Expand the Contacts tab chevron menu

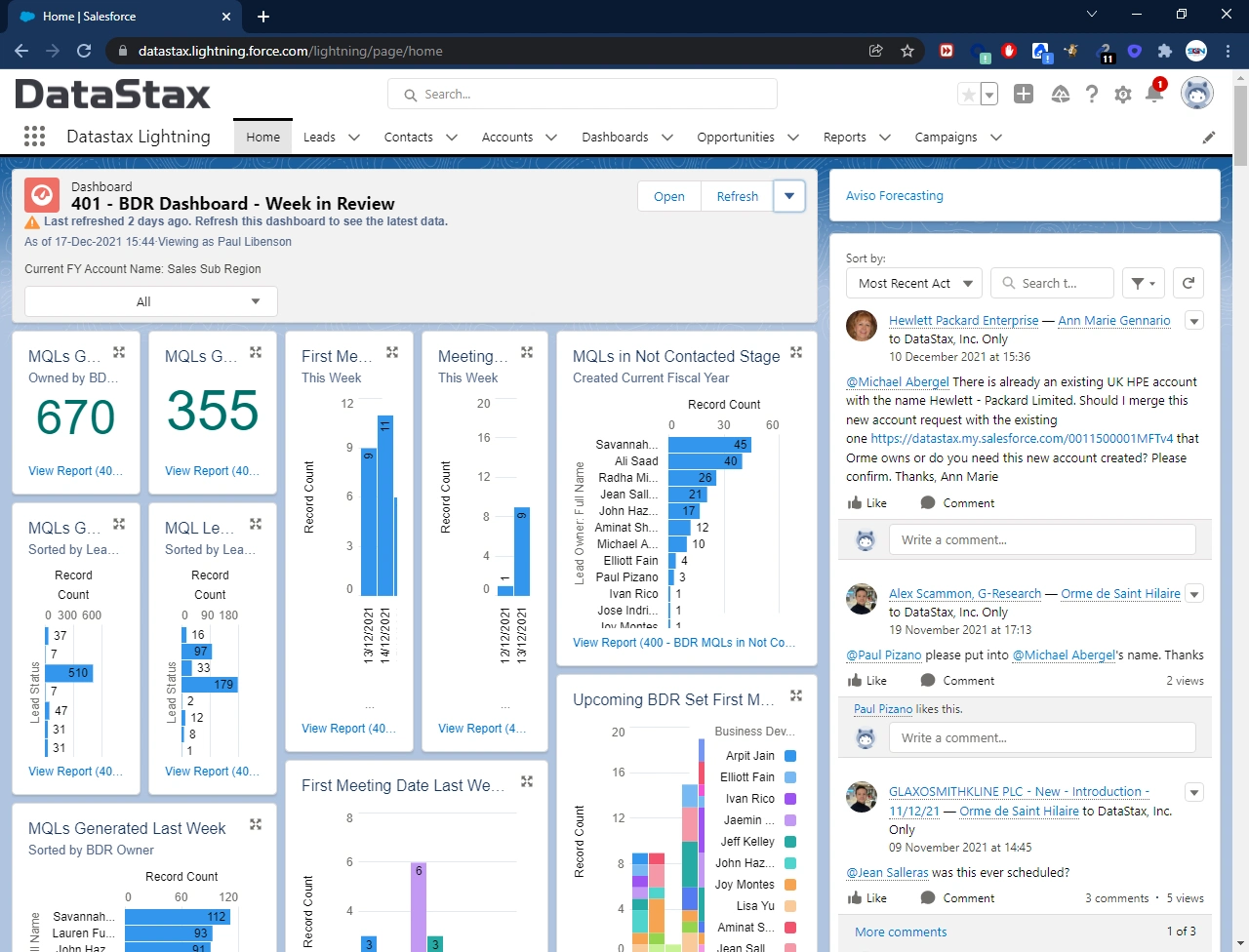click(452, 138)
